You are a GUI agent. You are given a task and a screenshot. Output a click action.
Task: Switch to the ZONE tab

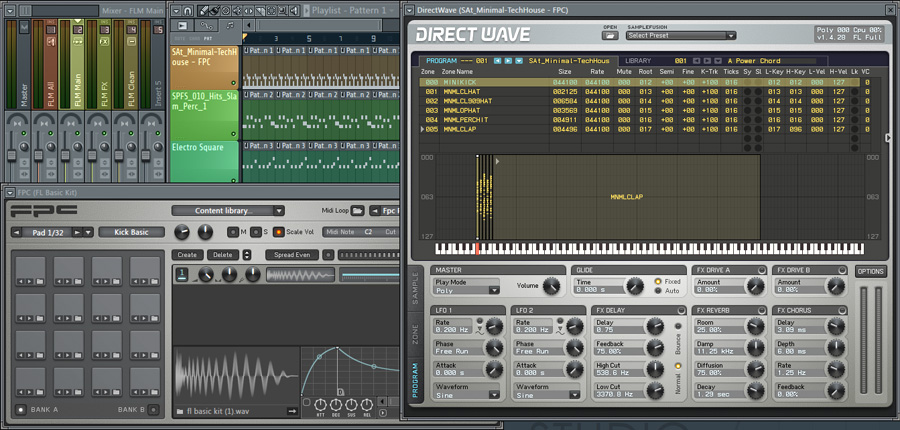(x=416, y=333)
